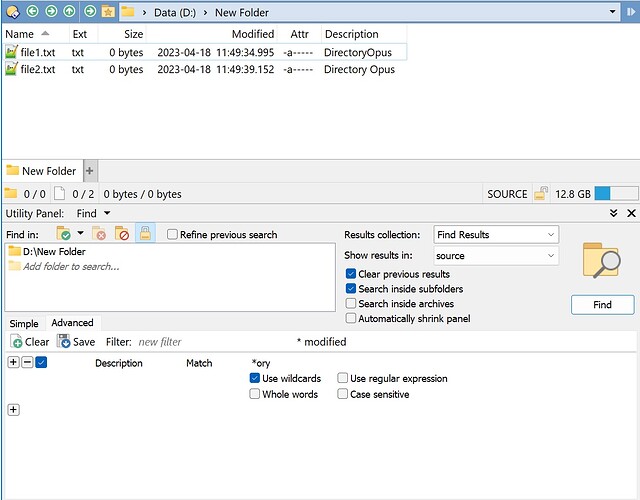640x500 pixels.
Task: Click the disk space usage bar
Action: [x=616, y=193]
